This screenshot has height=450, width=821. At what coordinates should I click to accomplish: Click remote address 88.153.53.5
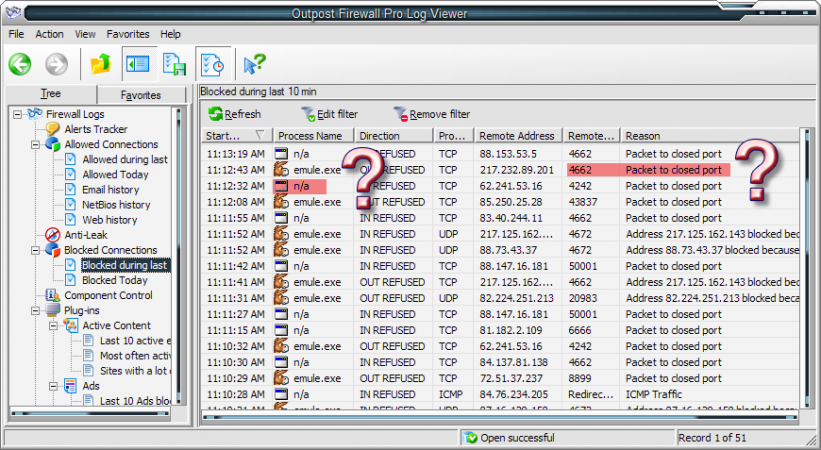click(508, 154)
